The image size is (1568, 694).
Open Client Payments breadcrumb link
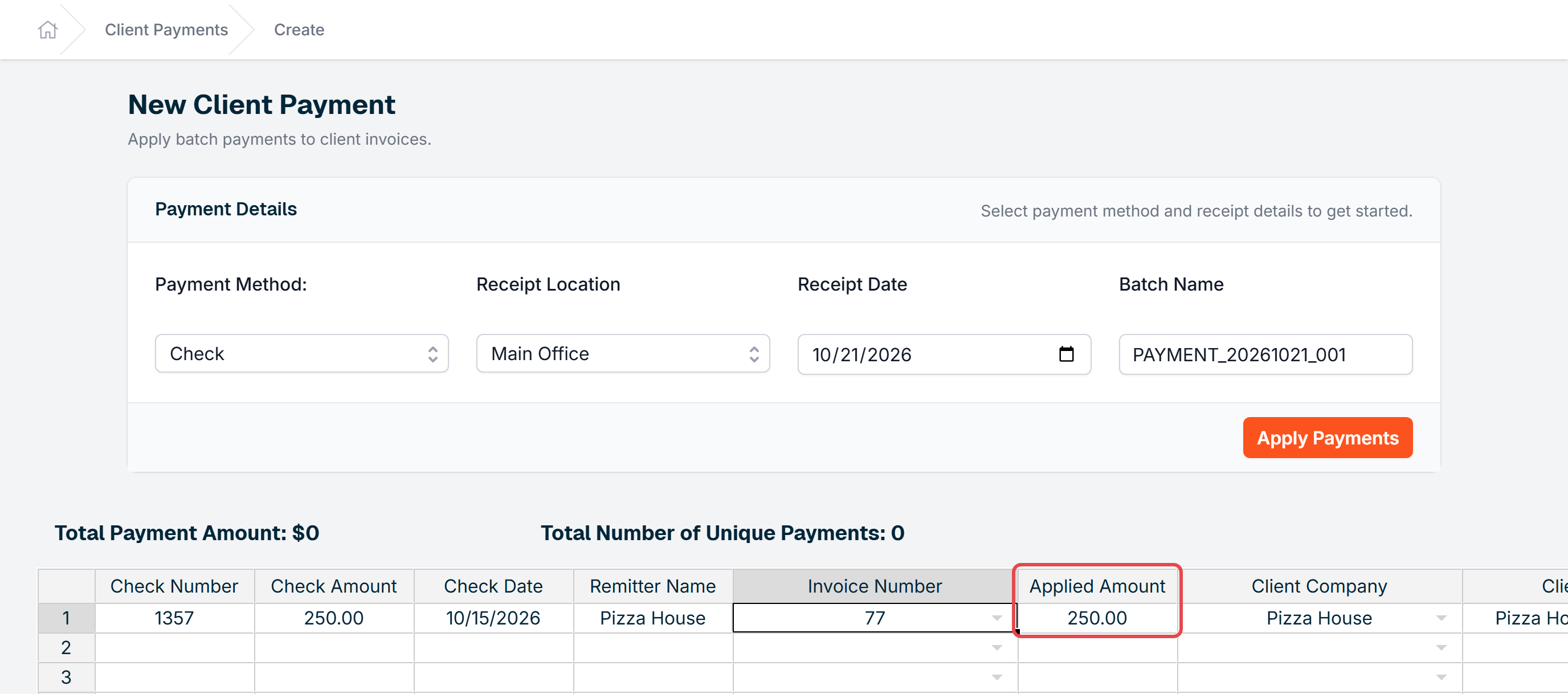(166, 29)
